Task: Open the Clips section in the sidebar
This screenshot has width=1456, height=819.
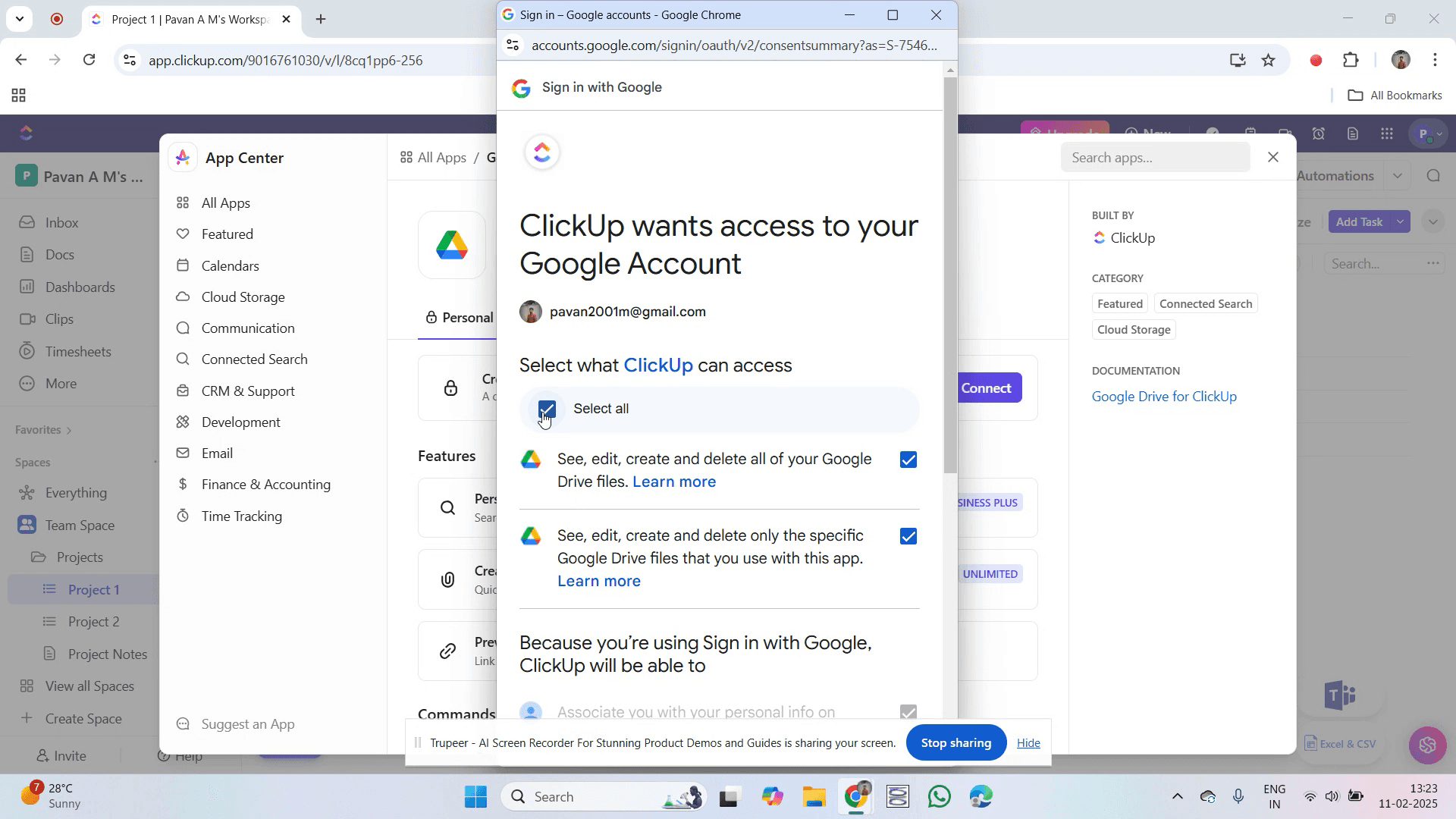Action: coord(59,319)
